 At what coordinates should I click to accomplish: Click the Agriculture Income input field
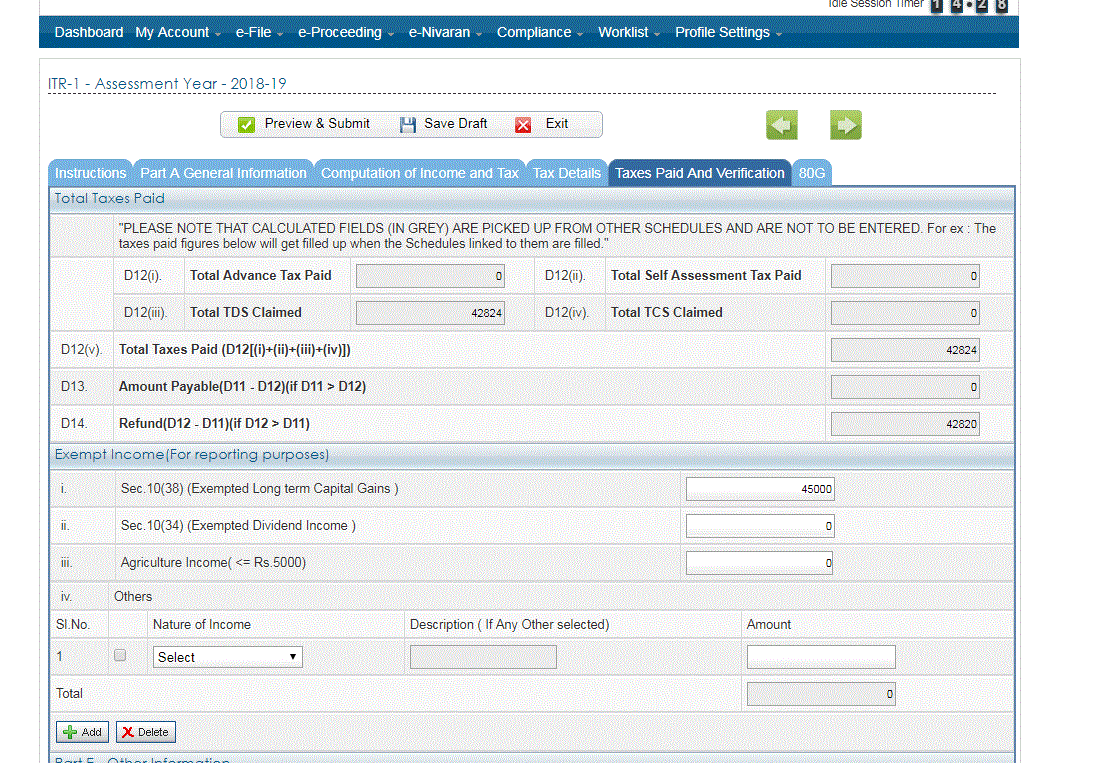click(760, 563)
